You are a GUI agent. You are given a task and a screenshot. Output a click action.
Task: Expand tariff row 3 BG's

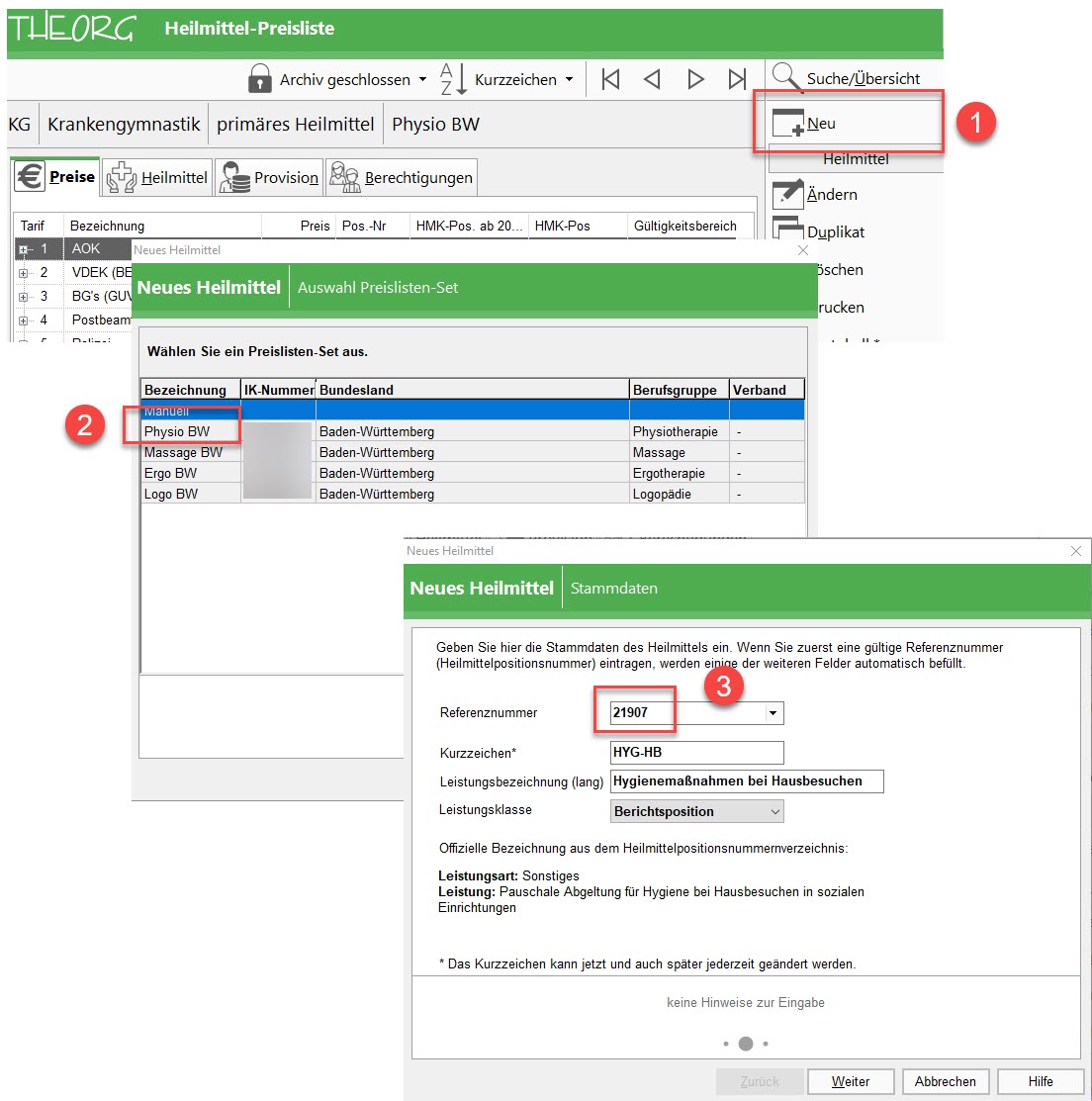click(23, 297)
